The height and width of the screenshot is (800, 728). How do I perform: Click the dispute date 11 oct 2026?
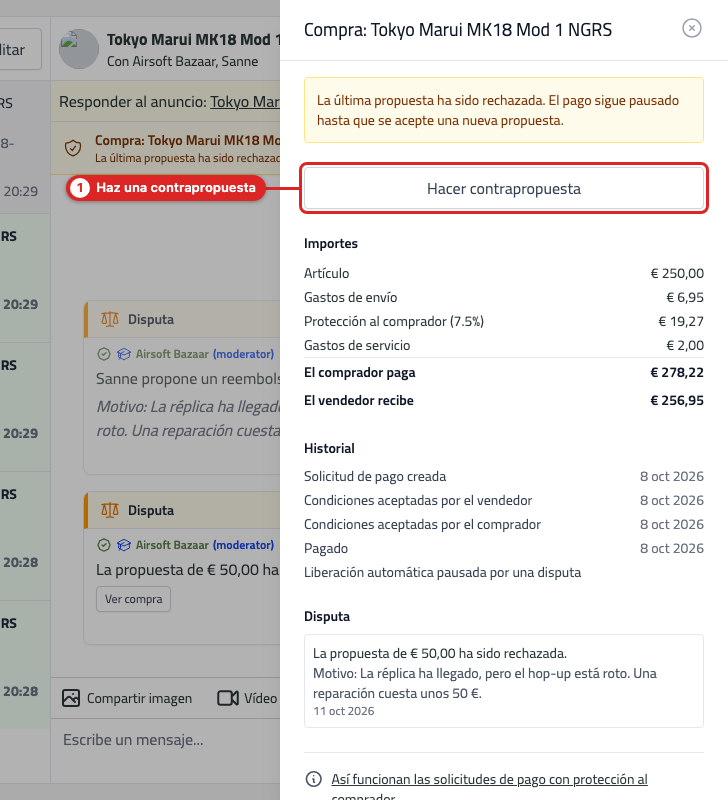(343, 711)
